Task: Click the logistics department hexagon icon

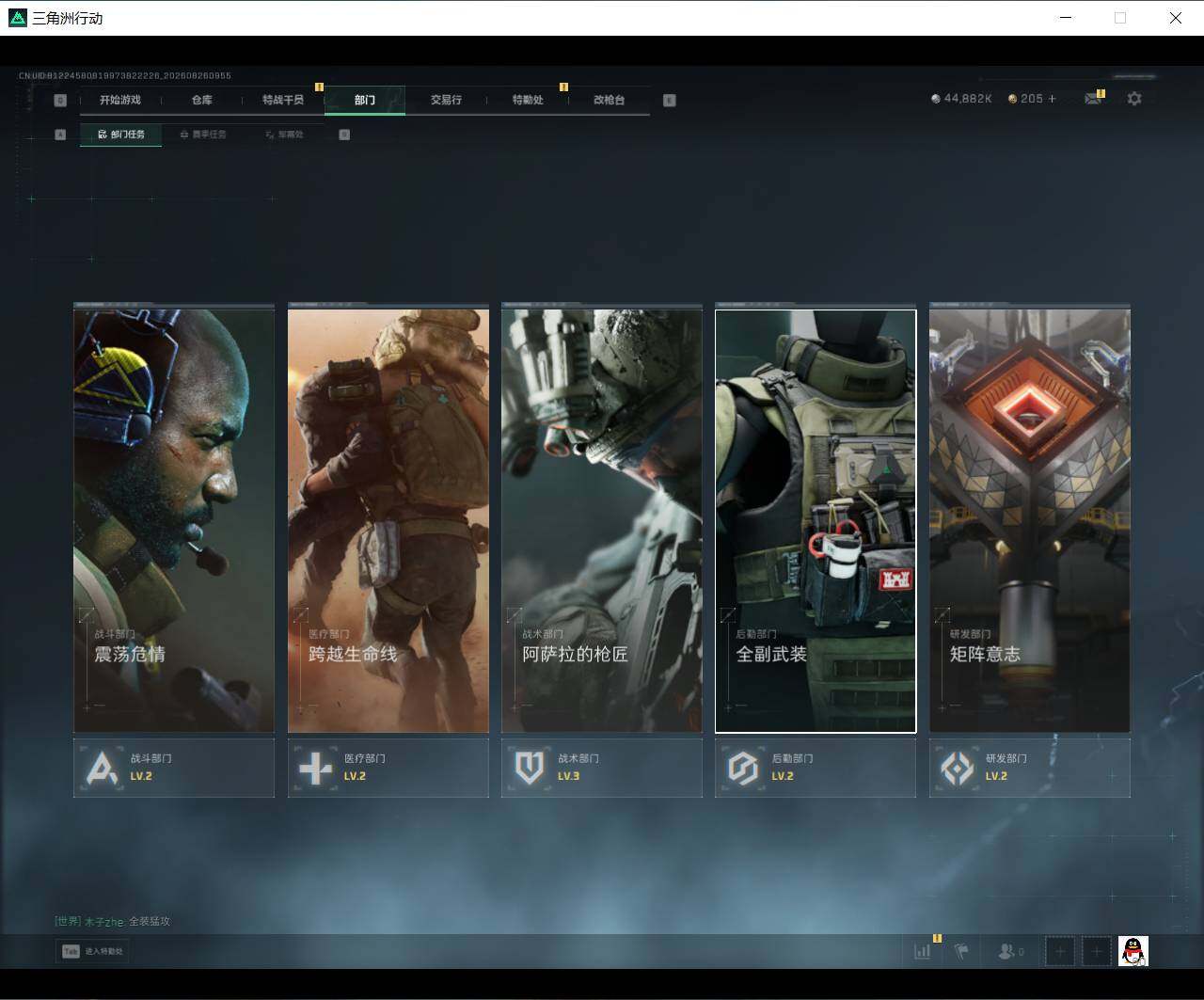Action: [x=743, y=769]
